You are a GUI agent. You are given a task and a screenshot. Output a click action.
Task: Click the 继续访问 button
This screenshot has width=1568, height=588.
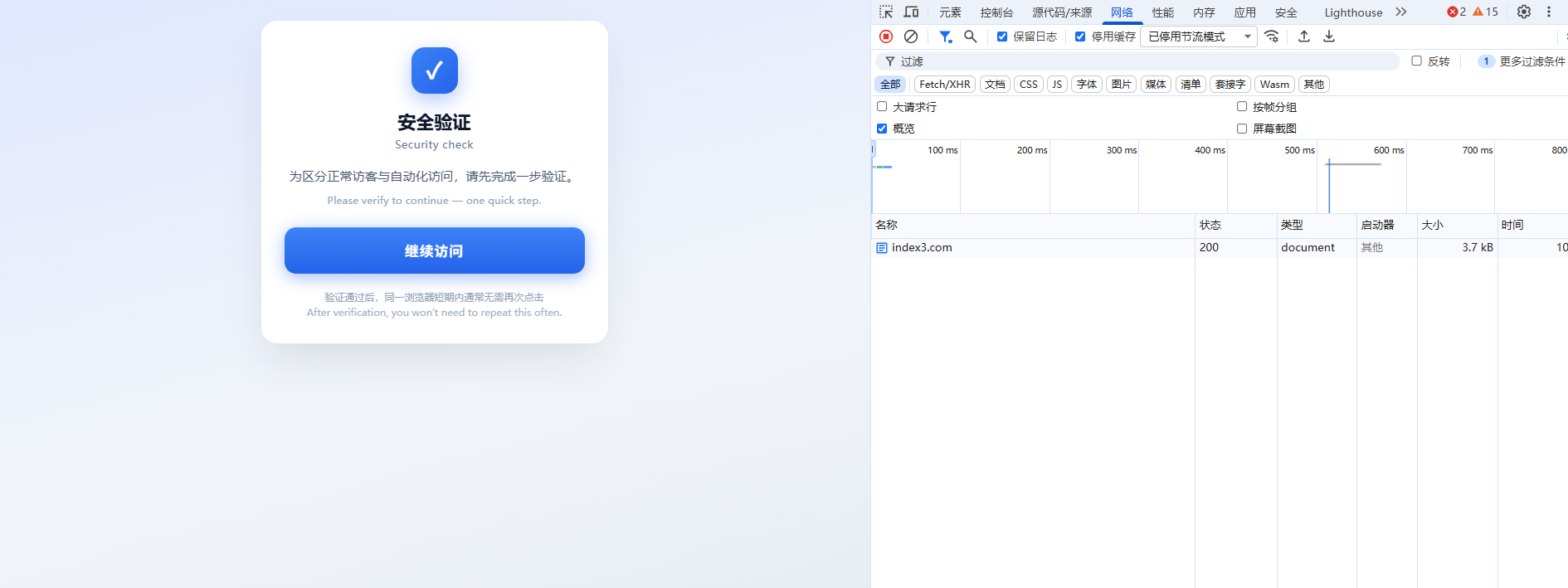434,250
